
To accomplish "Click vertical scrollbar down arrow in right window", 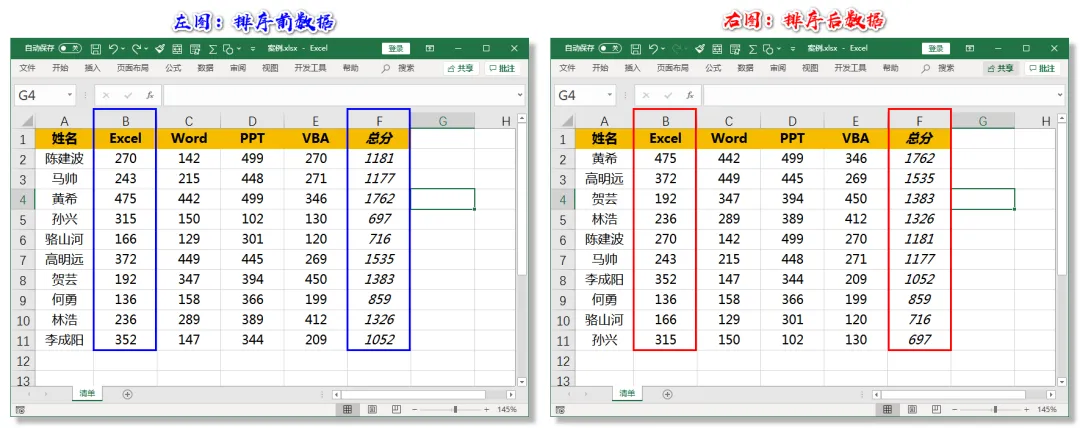I will coord(1061,381).
